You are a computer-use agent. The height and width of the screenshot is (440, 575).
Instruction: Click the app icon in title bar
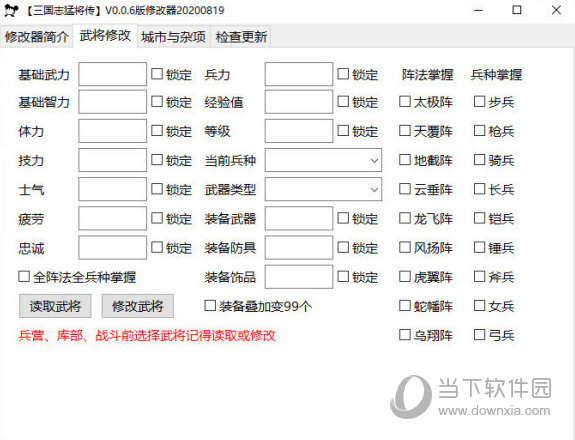coord(11,10)
